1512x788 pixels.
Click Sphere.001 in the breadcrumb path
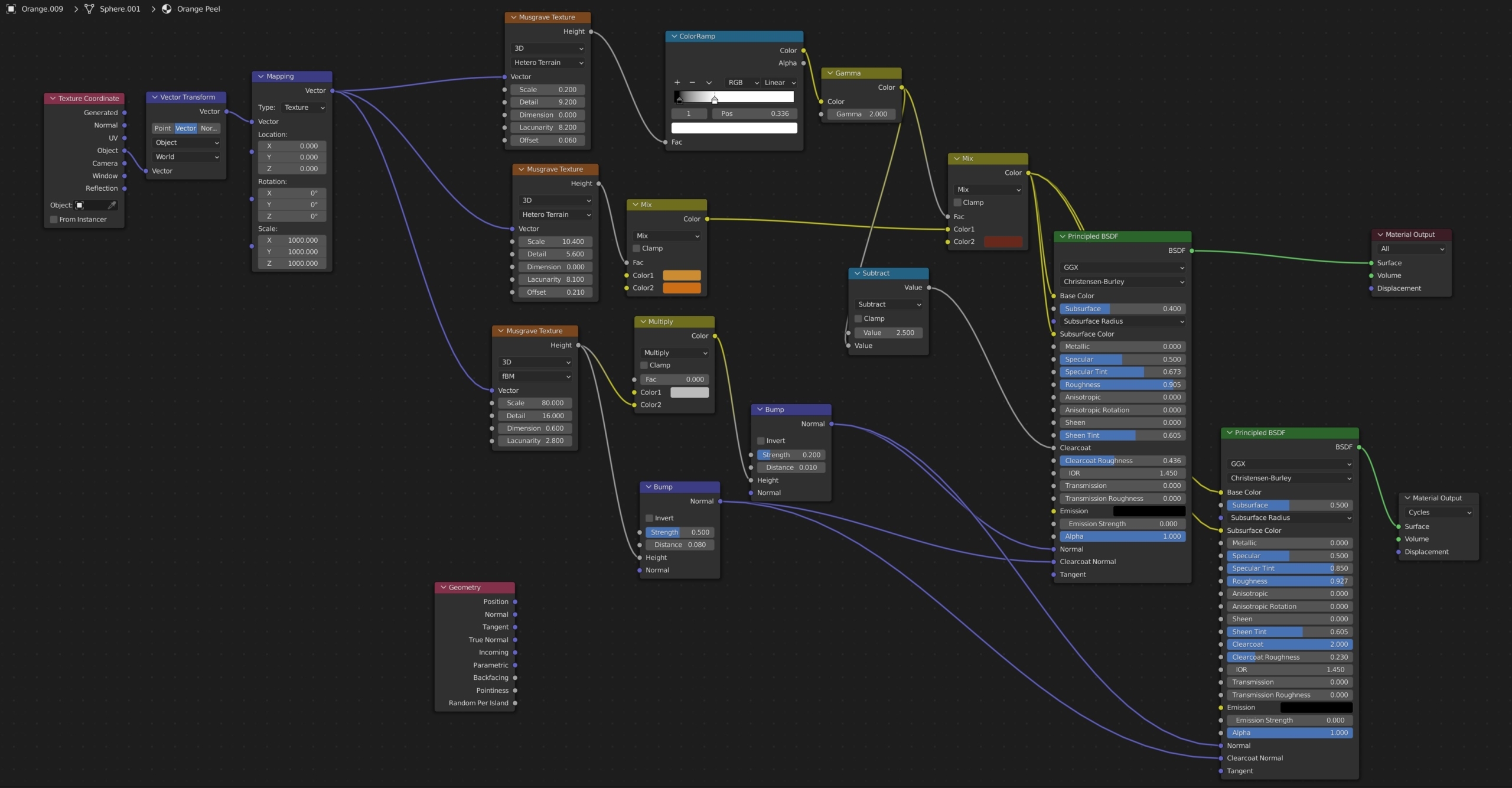120,9
